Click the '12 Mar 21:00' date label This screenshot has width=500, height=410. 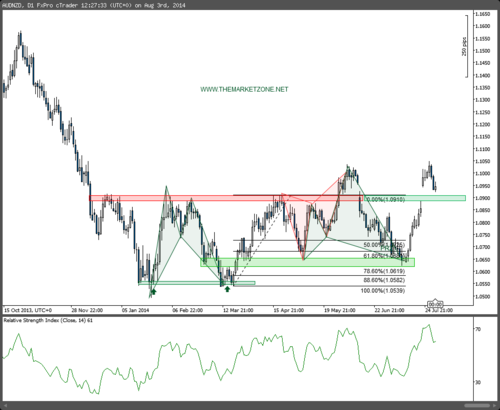pos(238,310)
